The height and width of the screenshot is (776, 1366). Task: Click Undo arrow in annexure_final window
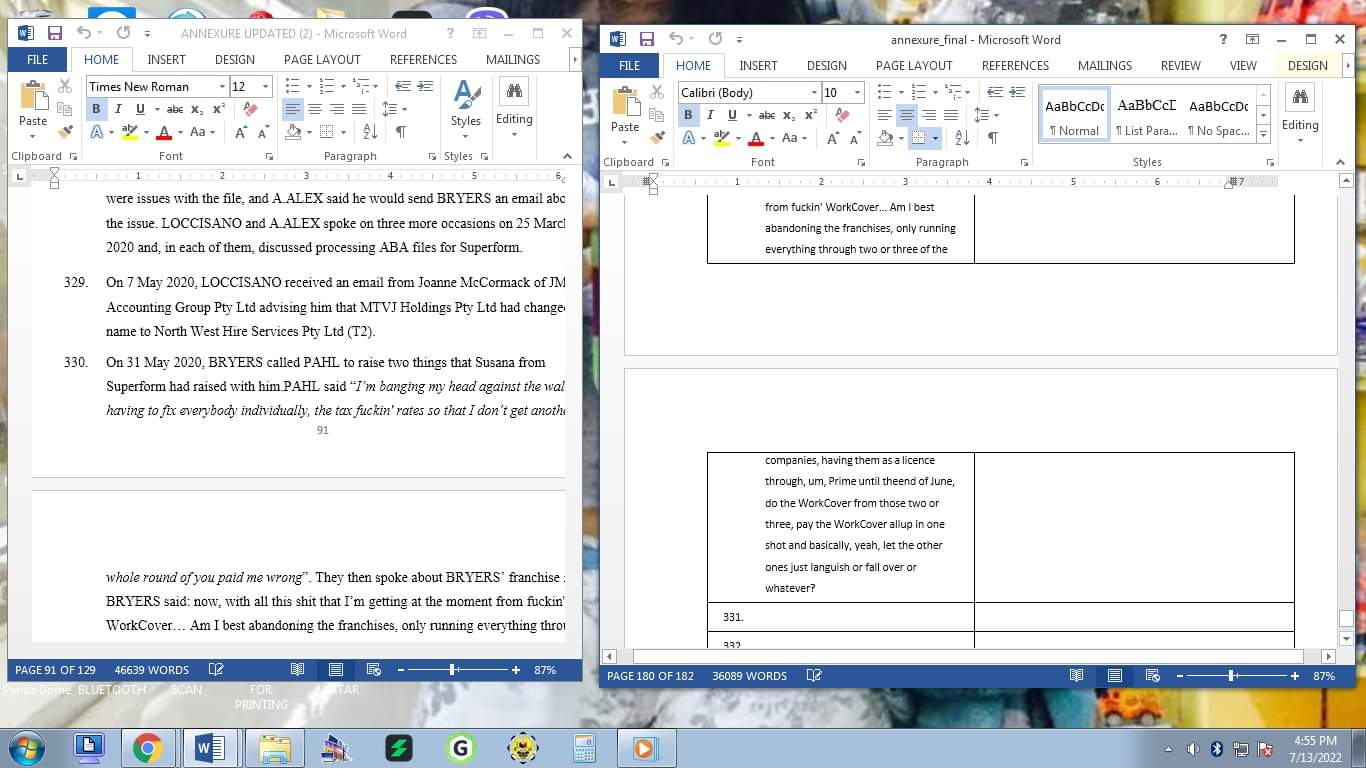click(676, 39)
